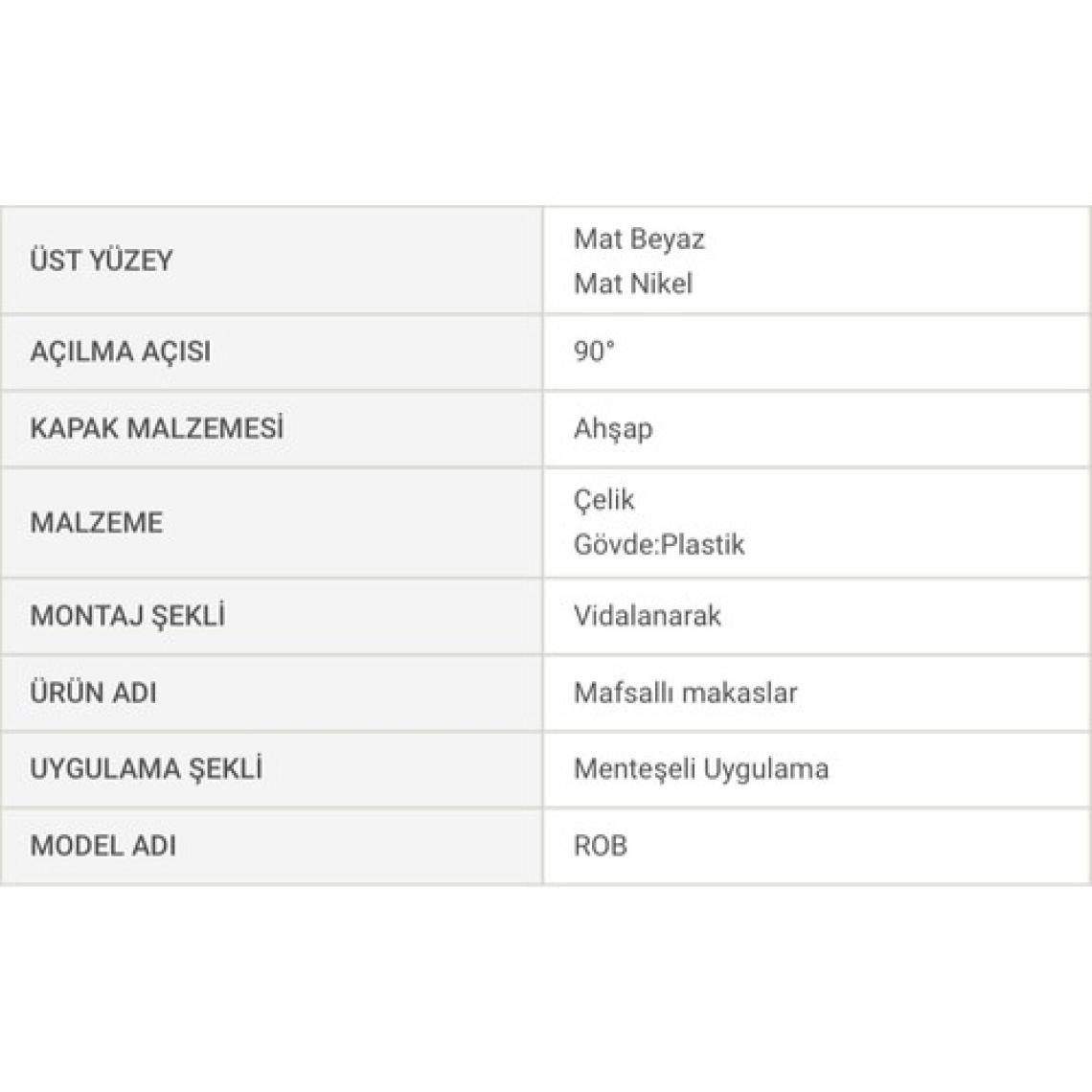Click the ÜRÜN ADI row label

pos(93,693)
